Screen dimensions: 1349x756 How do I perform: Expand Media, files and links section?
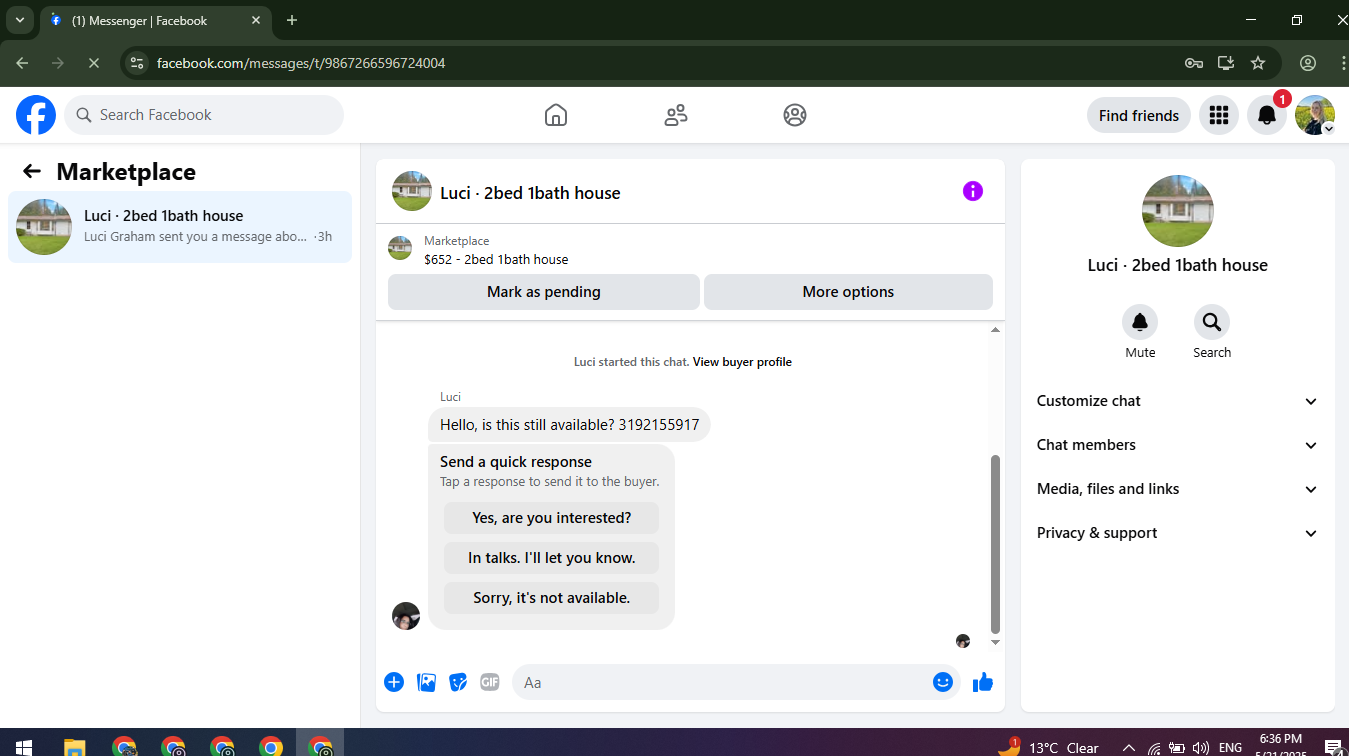click(1178, 489)
